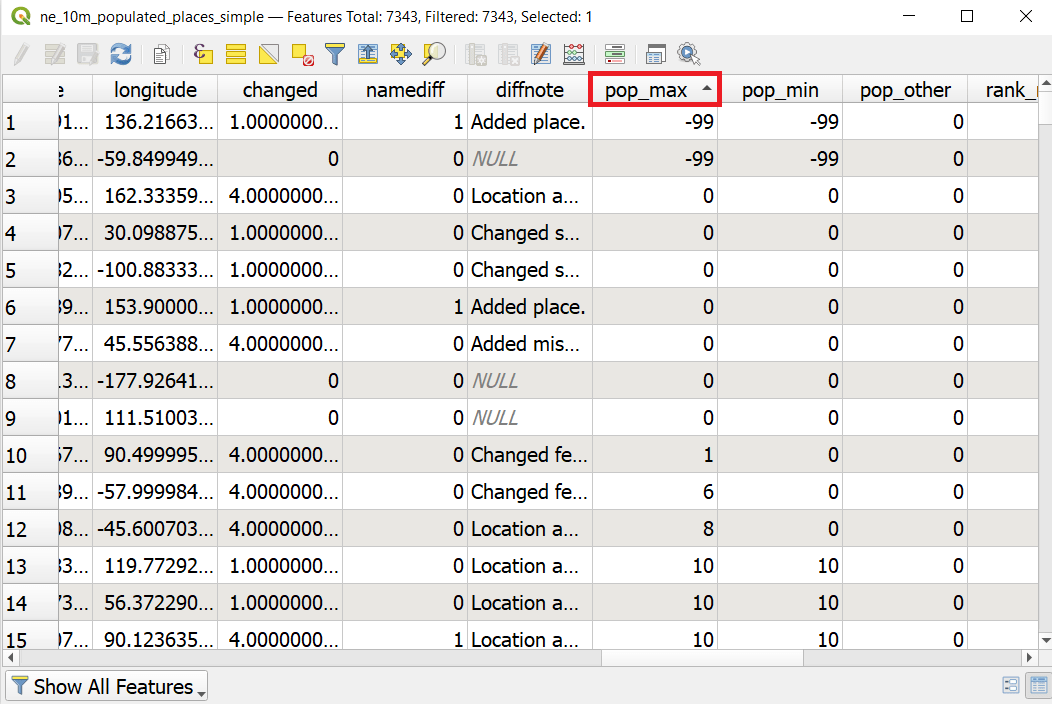
Task: Sort by the diffnote column header
Action: 529,89
